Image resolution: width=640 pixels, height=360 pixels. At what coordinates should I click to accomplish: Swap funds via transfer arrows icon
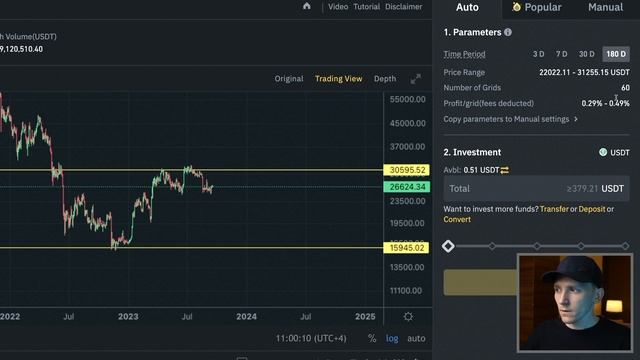point(504,170)
